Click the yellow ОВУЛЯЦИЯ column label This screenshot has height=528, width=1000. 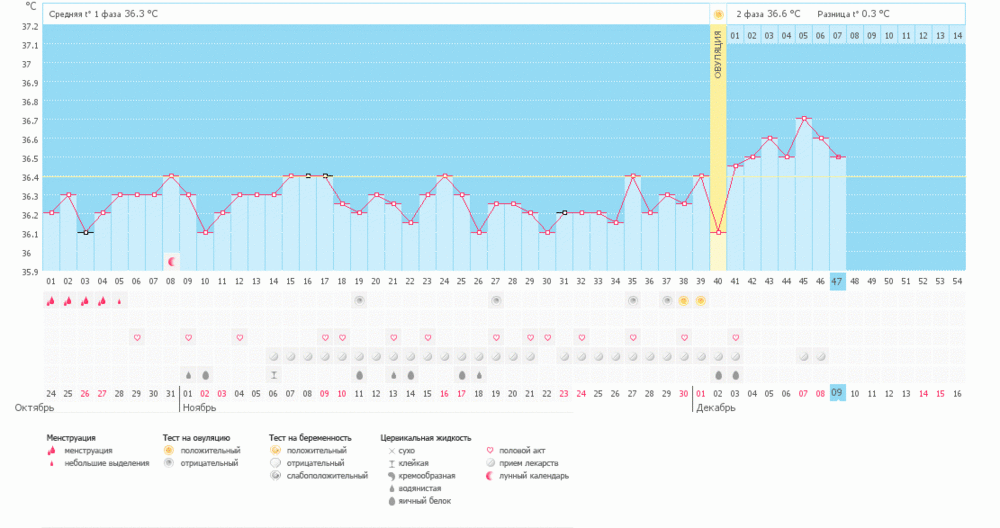[x=718, y=62]
